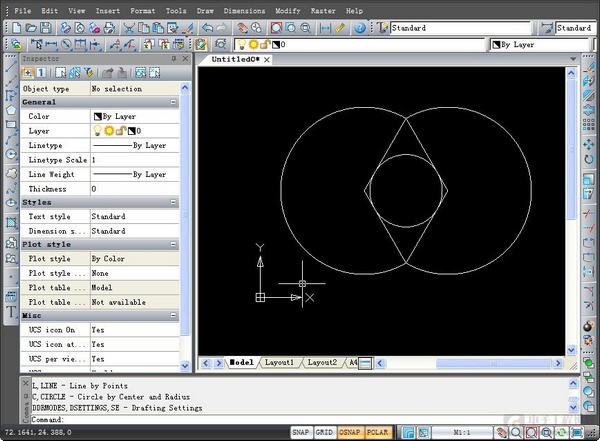Switch to Layout1 tab
Screen dimensions: 600x441
tap(279, 362)
